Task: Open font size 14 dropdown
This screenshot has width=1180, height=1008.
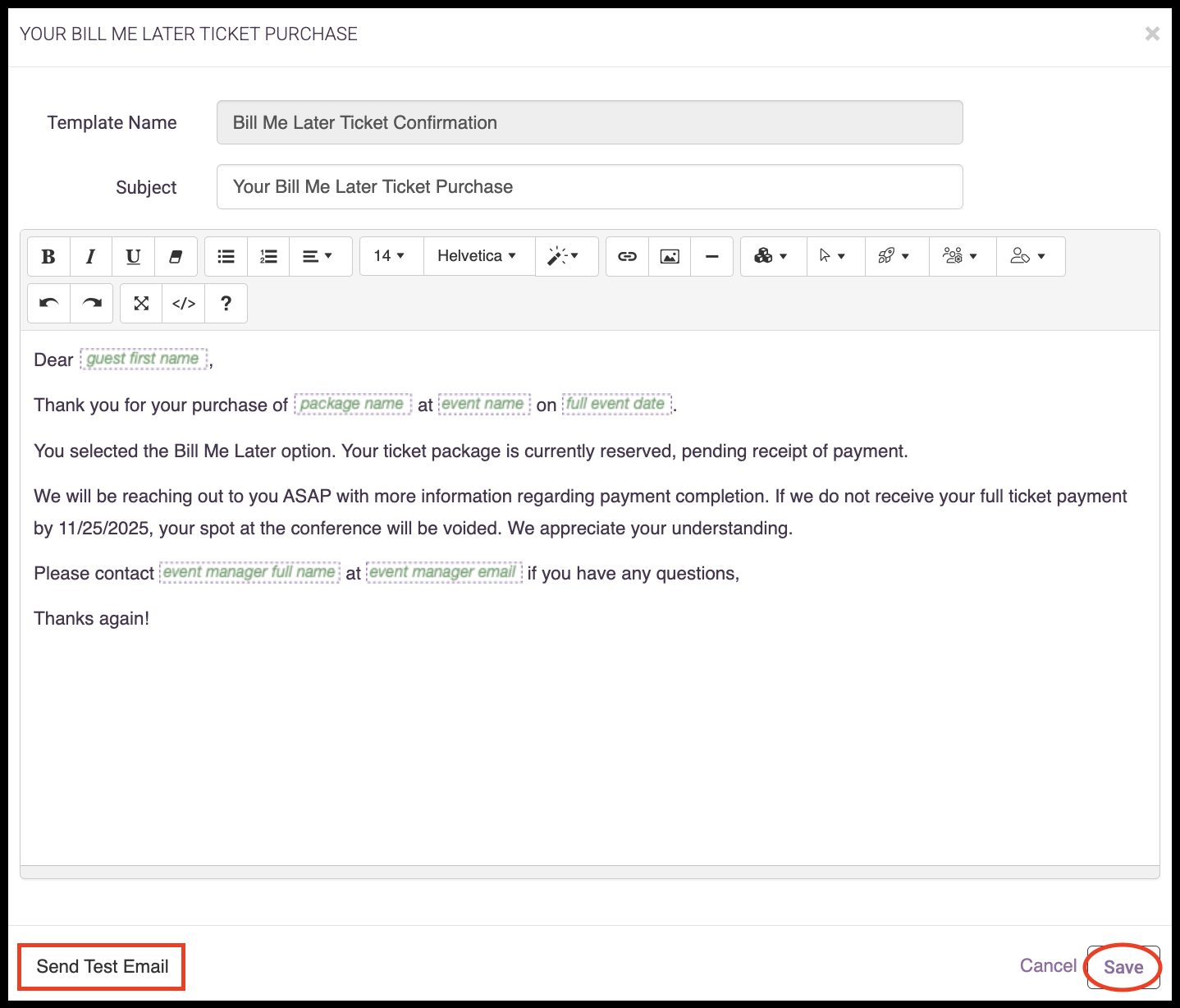Action: (391, 256)
